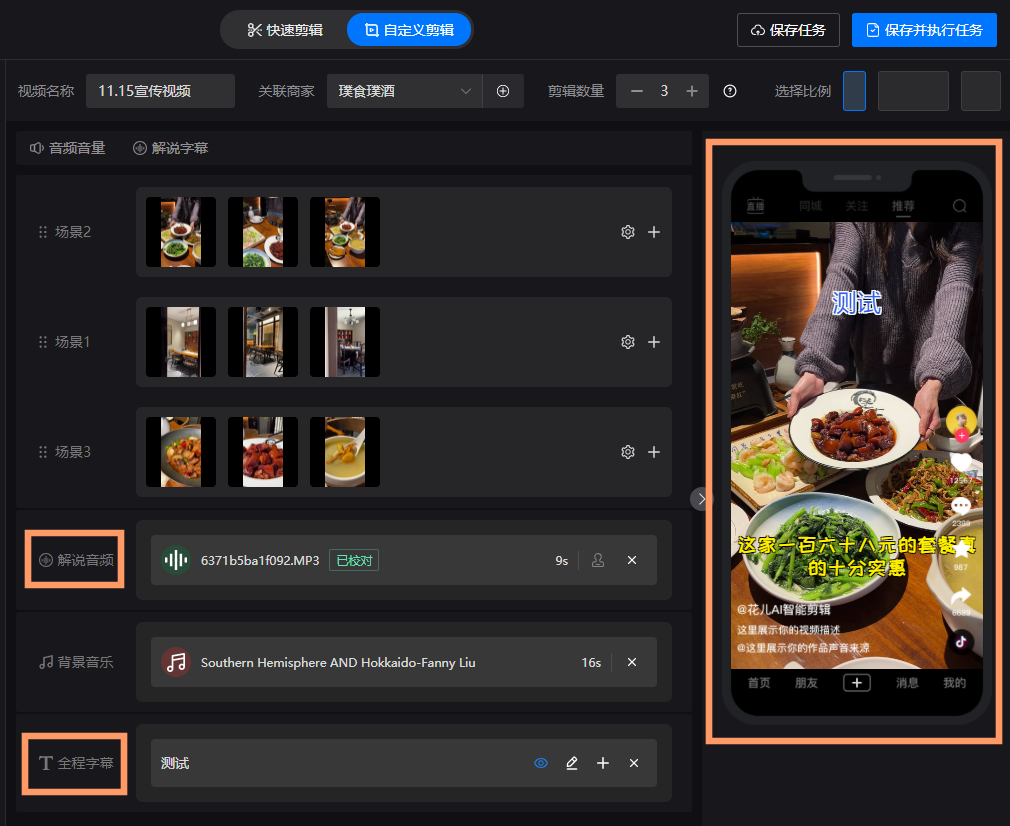
Task: Click the comment bubble in preview
Action: pos(961,506)
